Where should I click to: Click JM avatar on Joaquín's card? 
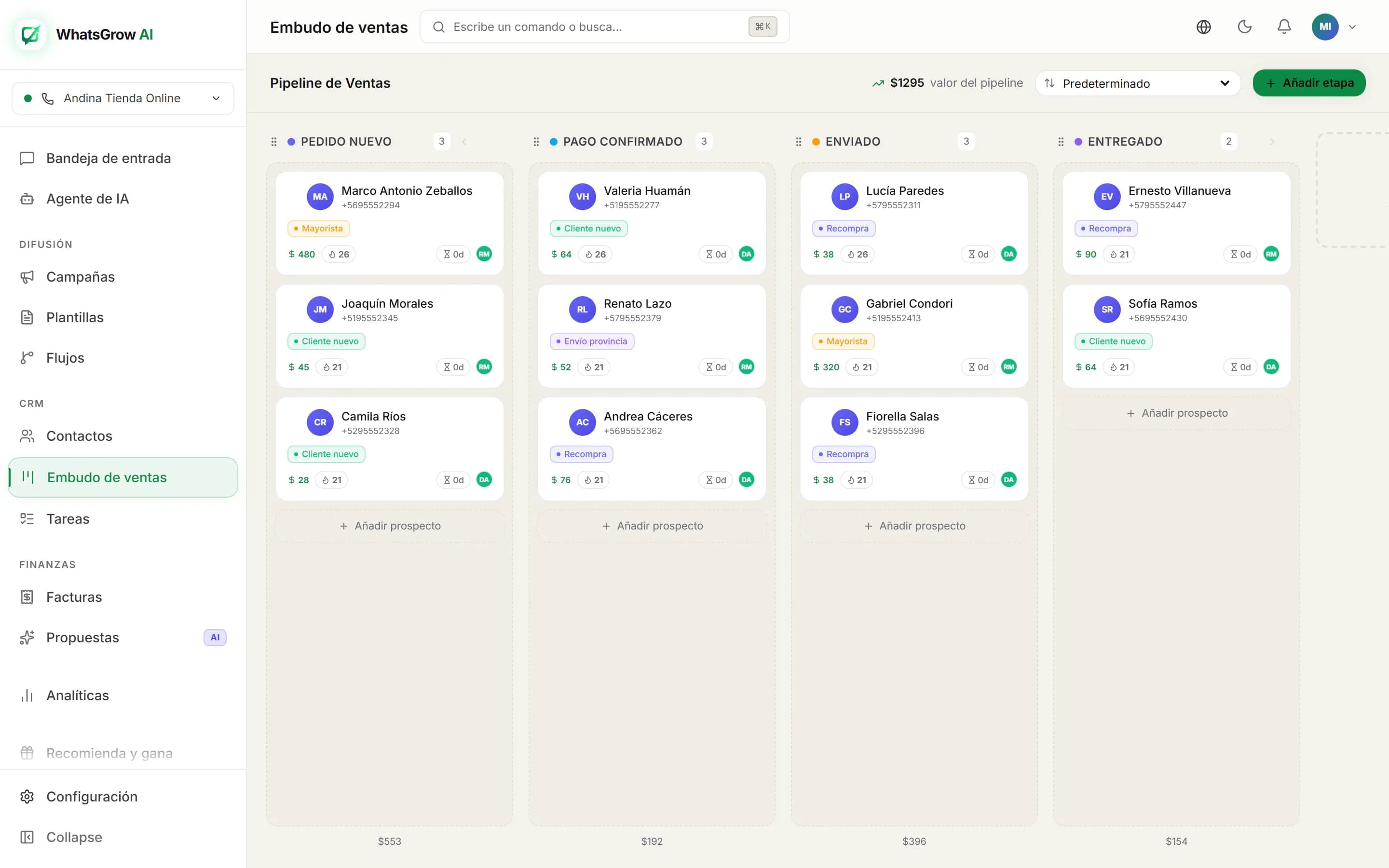(x=320, y=310)
